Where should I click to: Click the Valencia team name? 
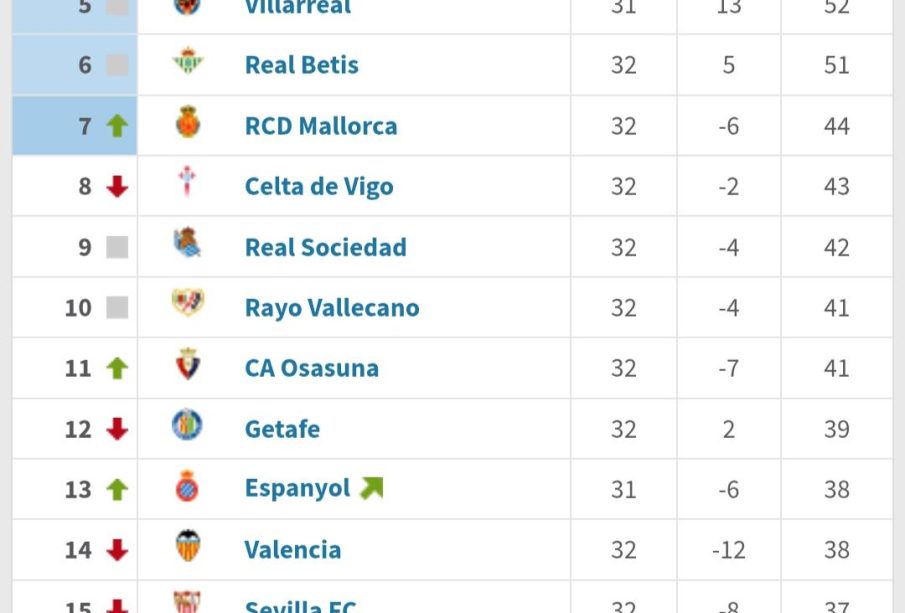[x=292, y=550]
